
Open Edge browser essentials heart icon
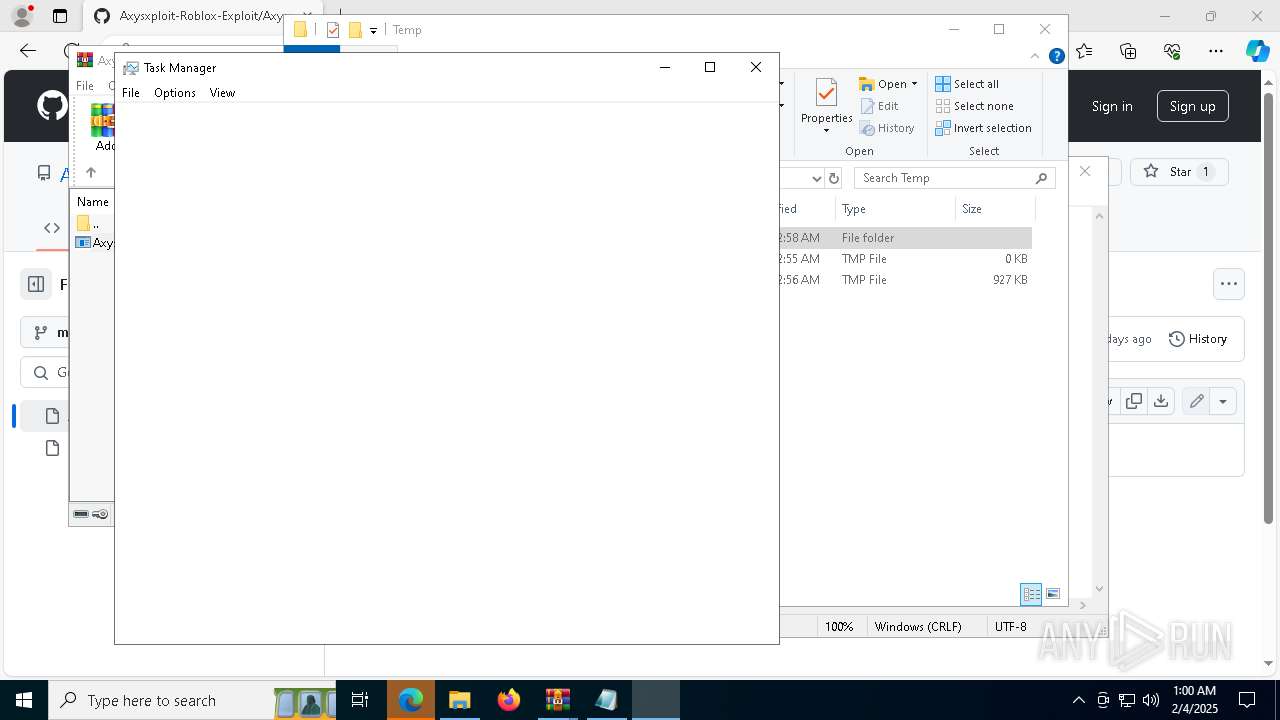click(x=1172, y=51)
